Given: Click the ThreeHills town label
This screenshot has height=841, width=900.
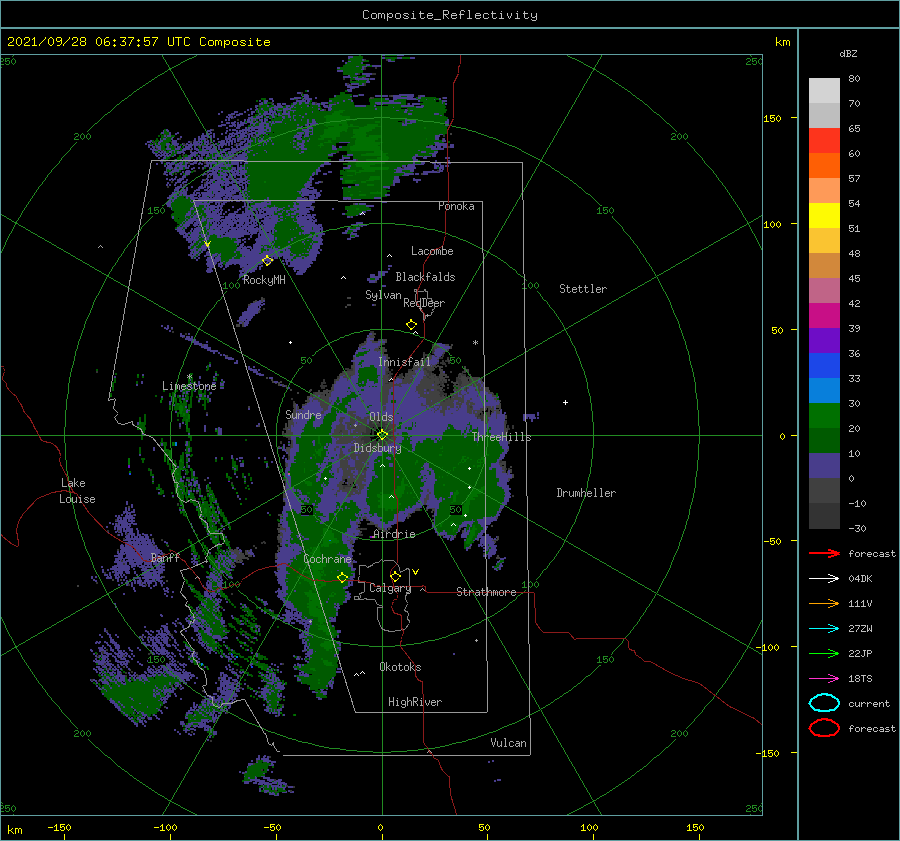Looking at the screenshot, I should (x=502, y=437).
